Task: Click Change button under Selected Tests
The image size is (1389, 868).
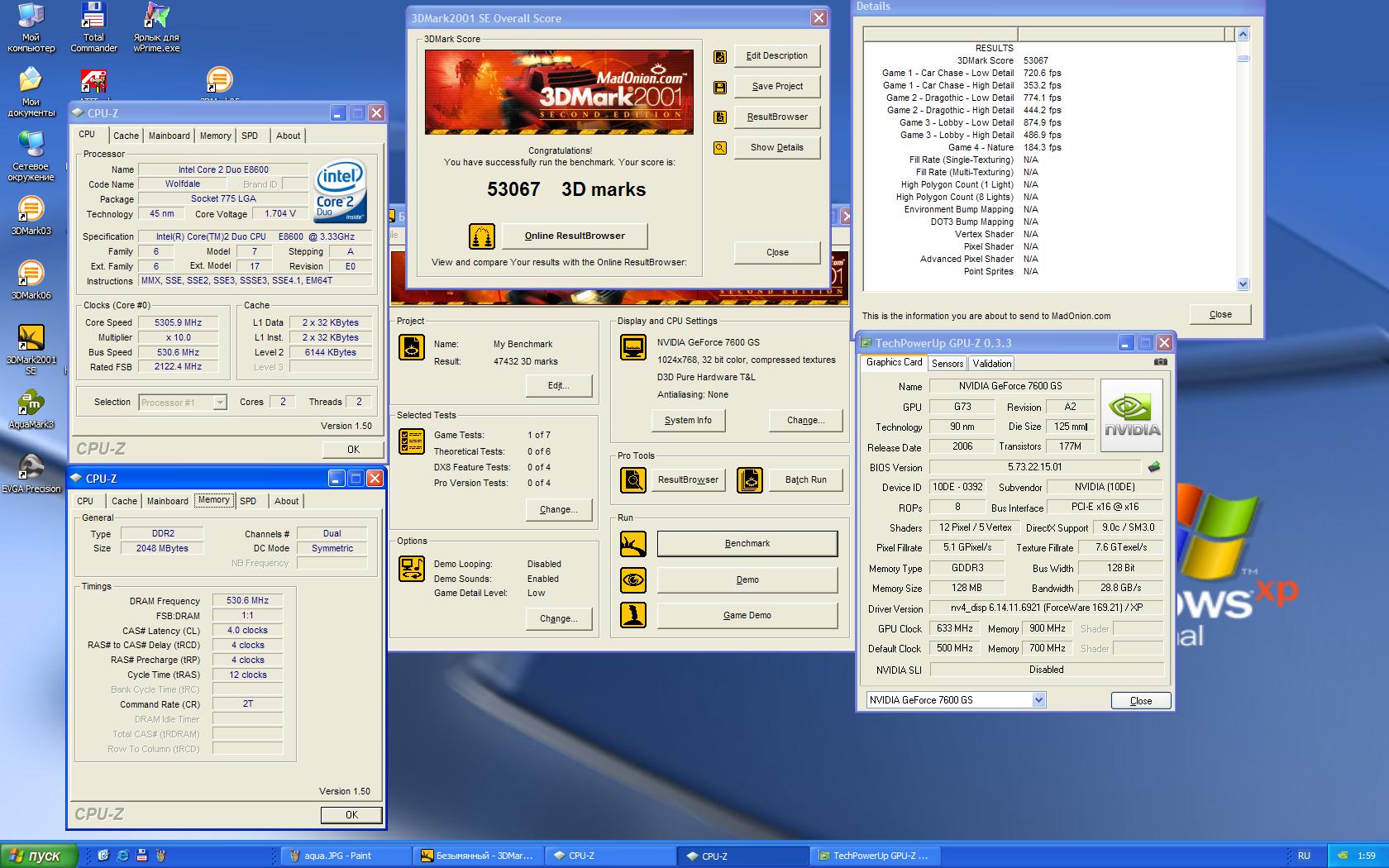Action: point(559,510)
